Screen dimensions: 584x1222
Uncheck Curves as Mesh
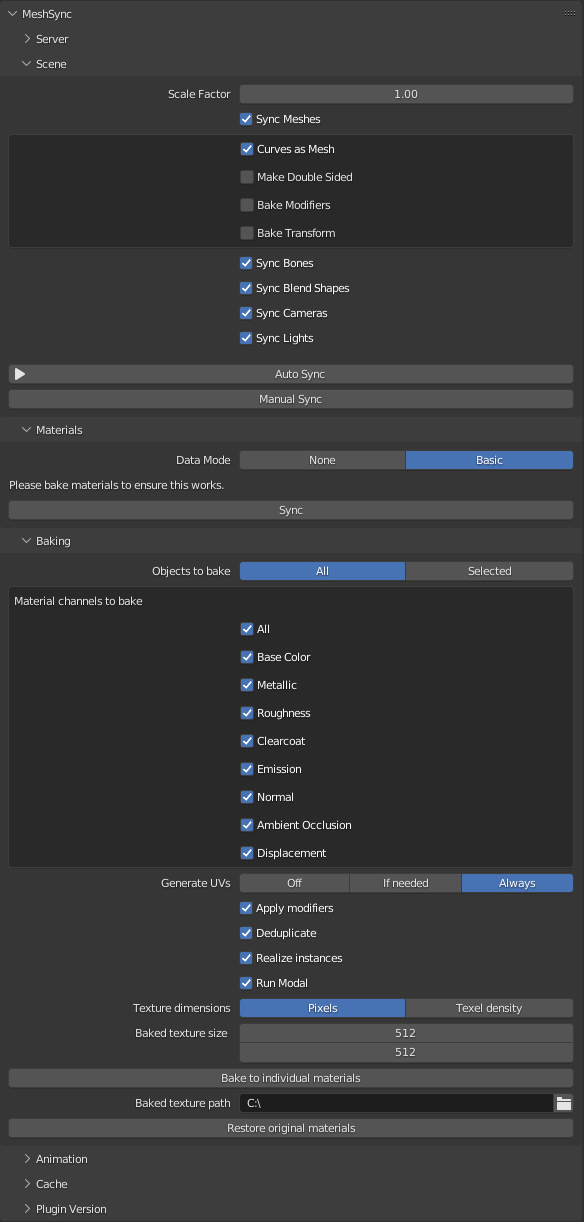click(247, 149)
